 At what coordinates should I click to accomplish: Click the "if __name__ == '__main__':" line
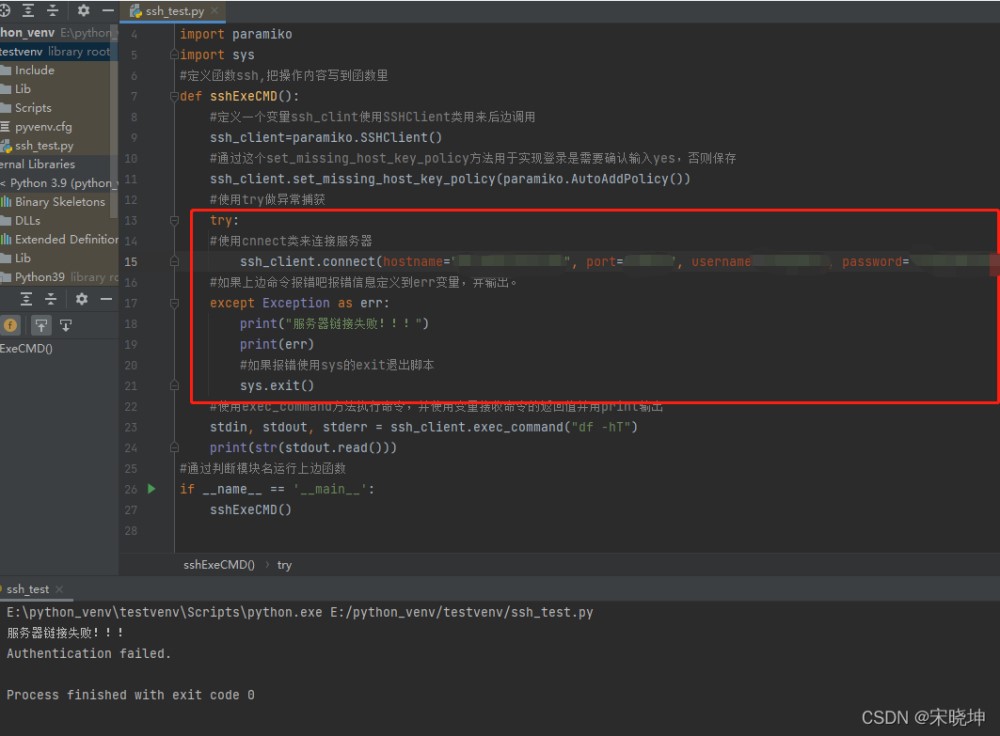(x=277, y=489)
